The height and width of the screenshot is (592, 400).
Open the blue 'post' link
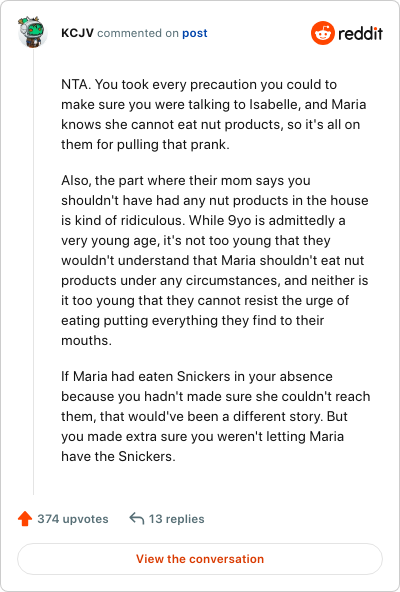(195, 33)
